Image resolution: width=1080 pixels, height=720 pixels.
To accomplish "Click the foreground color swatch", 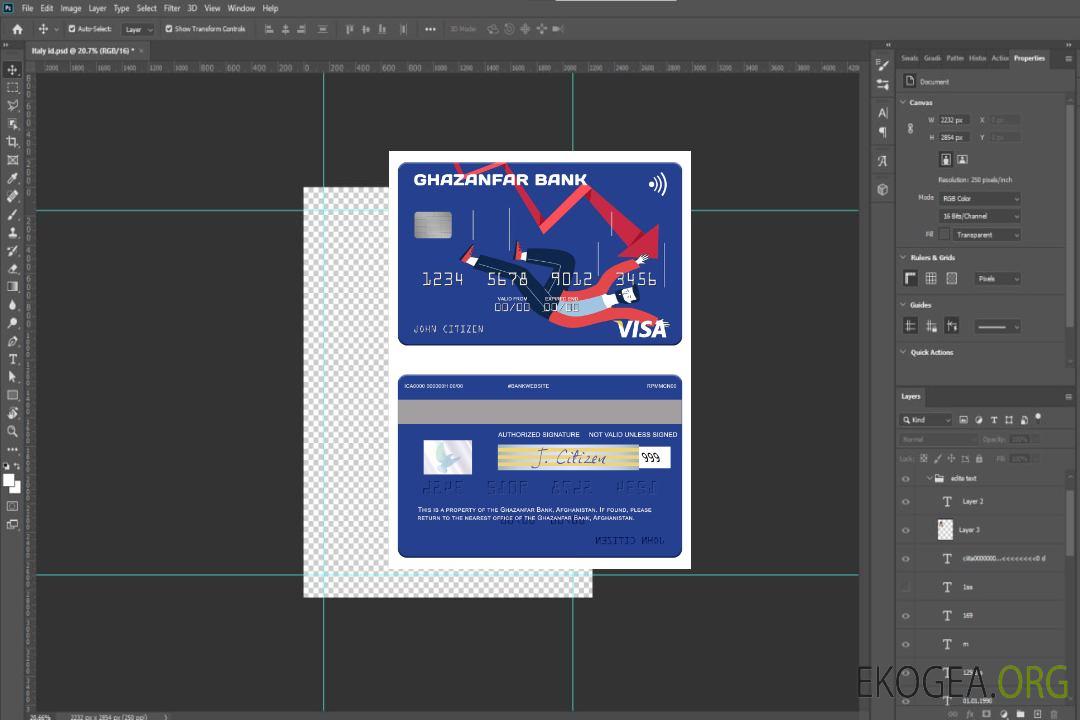I will tap(8, 481).
